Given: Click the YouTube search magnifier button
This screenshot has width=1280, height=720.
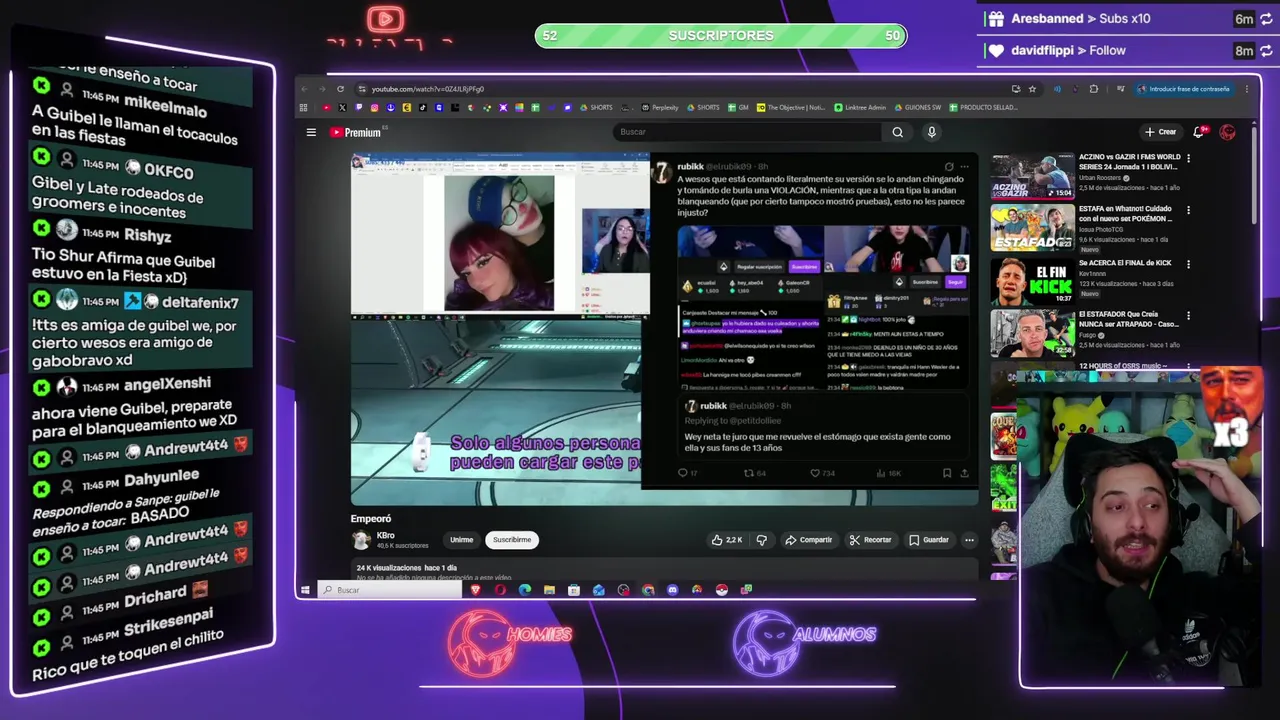Looking at the screenshot, I should (x=897, y=132).
